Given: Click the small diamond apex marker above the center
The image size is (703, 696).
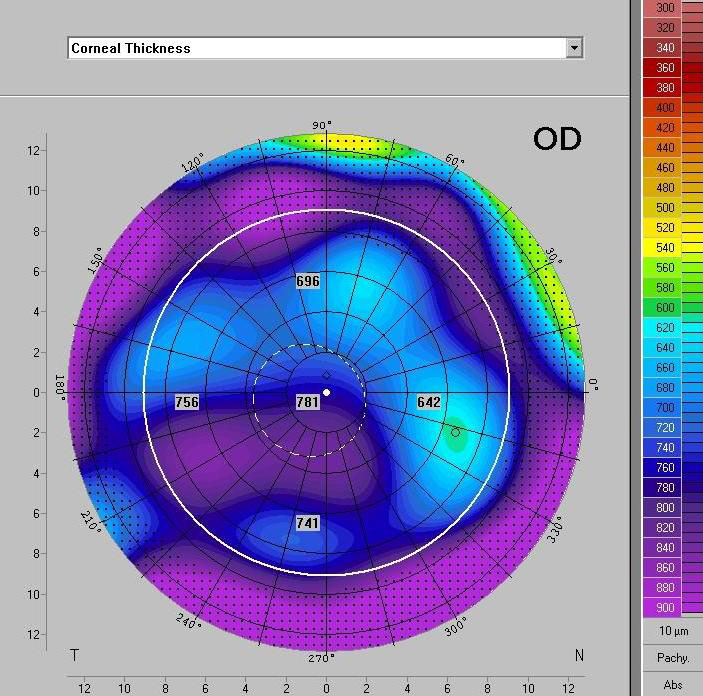Looking at the screenshot, I should pos(326,375).
